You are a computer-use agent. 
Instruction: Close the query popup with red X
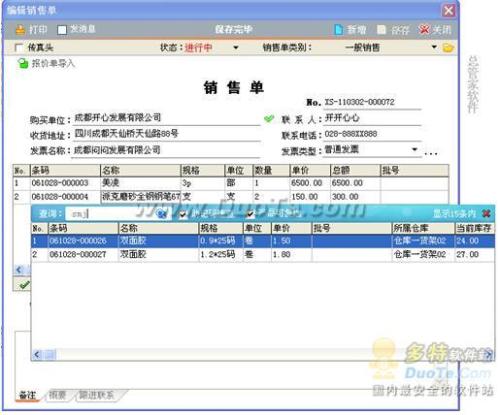(486, 213)
